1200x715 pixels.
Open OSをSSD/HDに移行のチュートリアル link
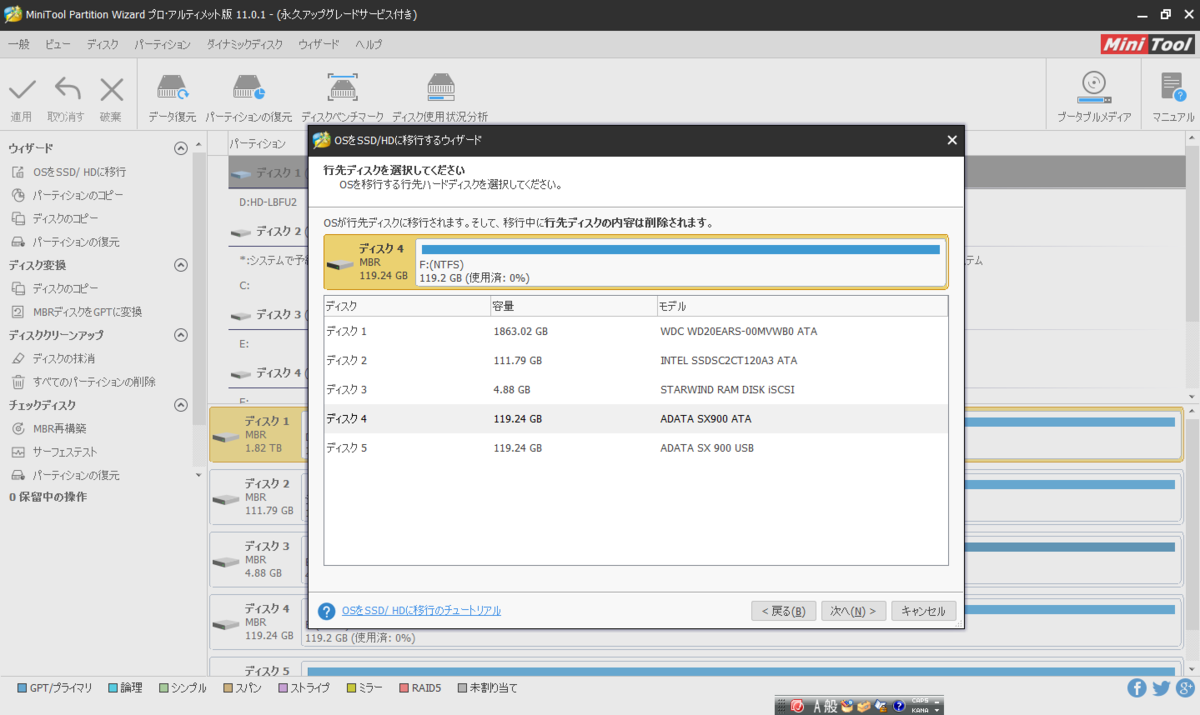pos(421,610)
